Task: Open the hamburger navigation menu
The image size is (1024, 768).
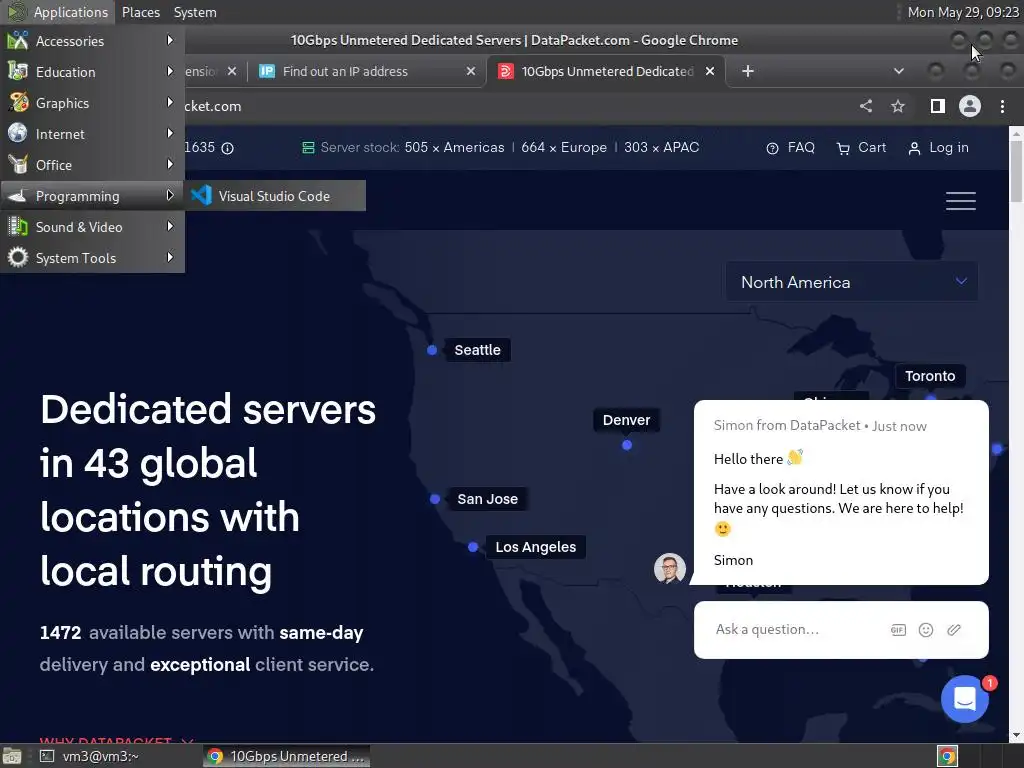Action: (961, 200)
